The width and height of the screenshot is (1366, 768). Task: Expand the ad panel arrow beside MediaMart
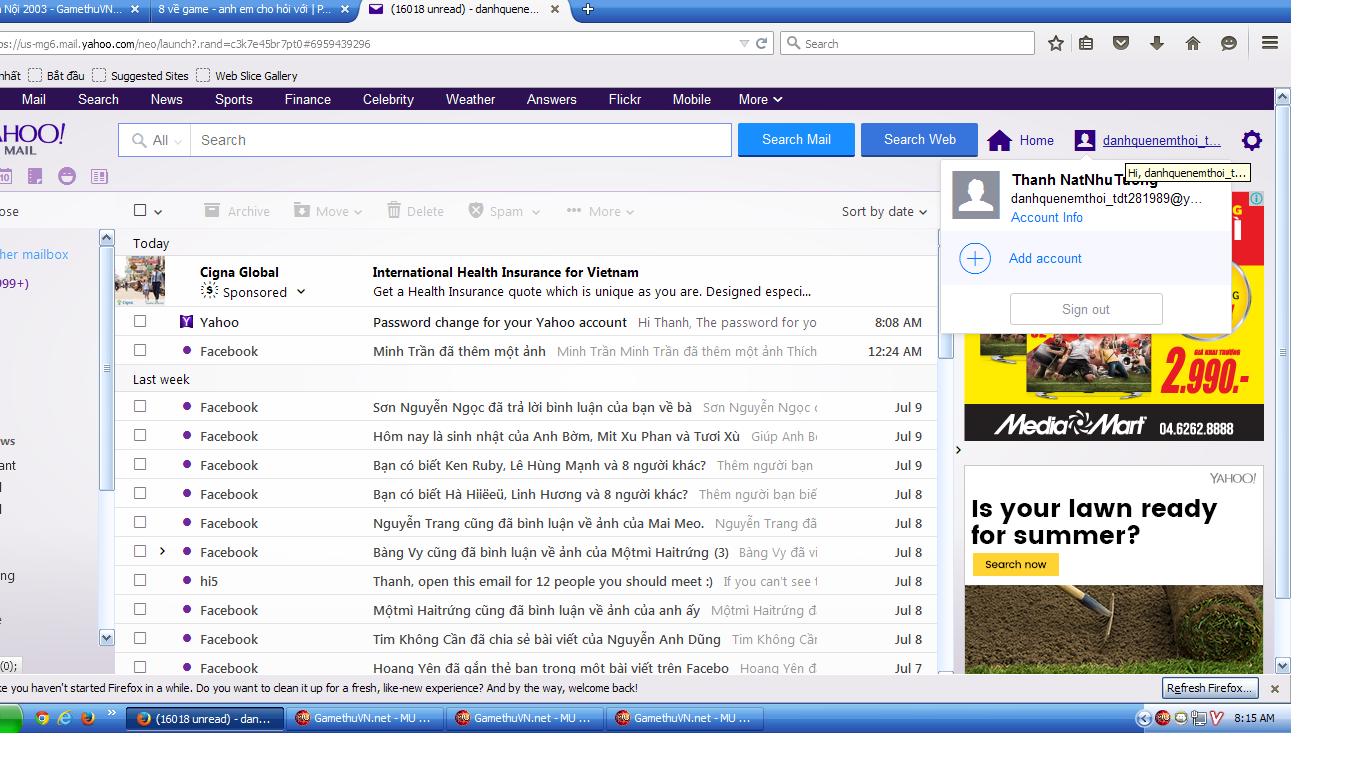click(x=958, y=450)
